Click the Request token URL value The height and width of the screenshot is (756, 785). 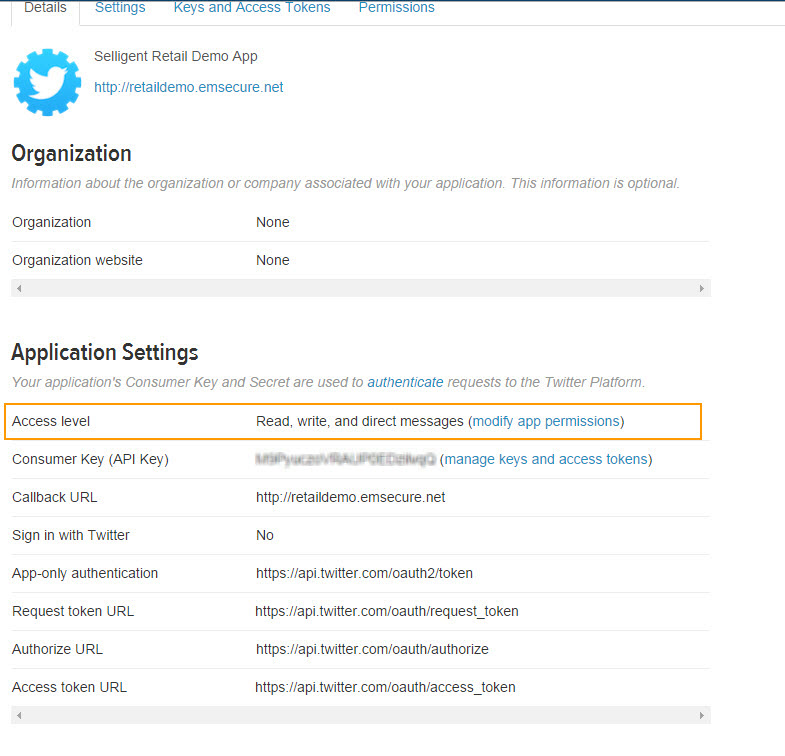(x=386, y=611)
